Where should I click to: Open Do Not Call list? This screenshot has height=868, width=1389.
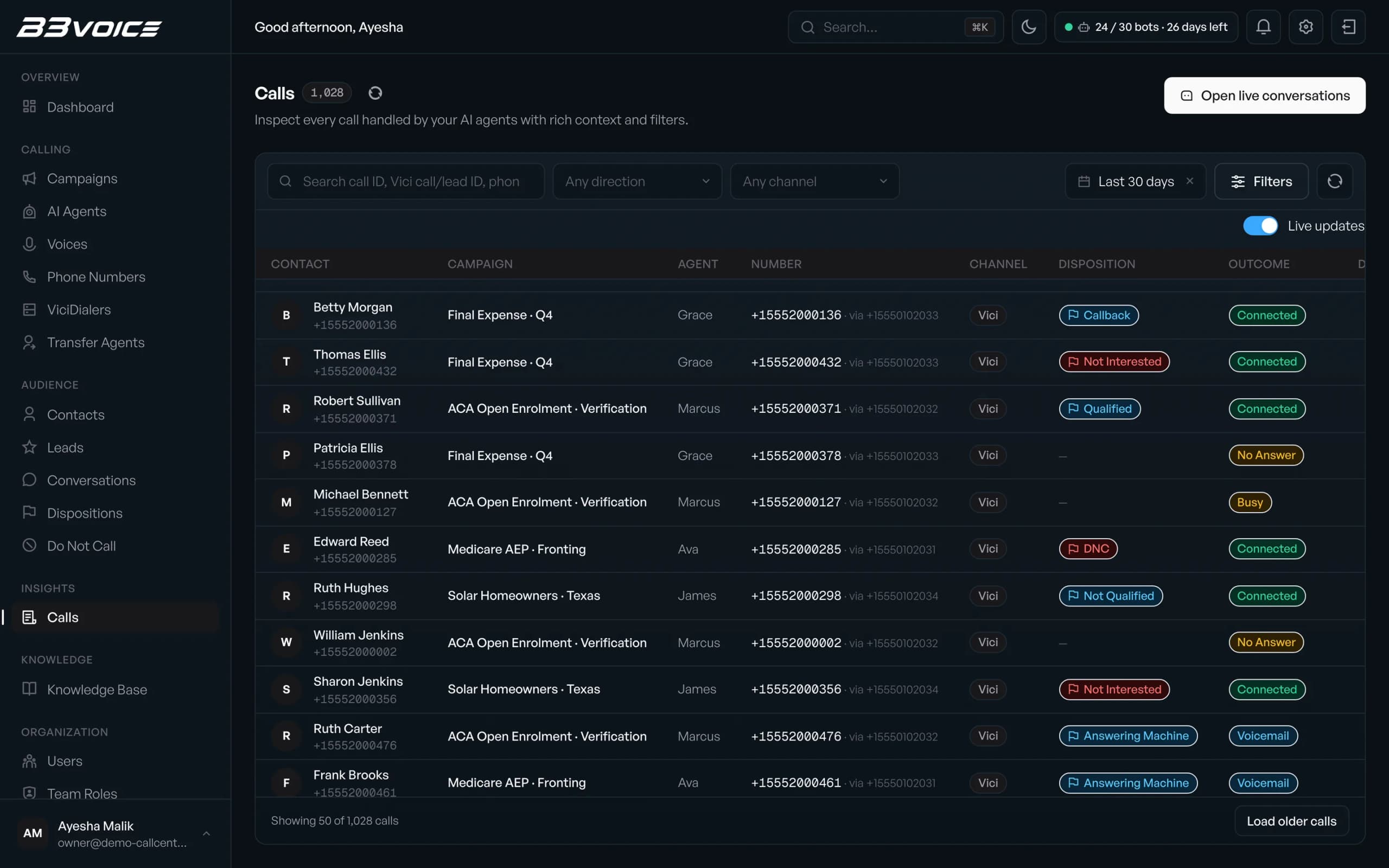(115, 545)
